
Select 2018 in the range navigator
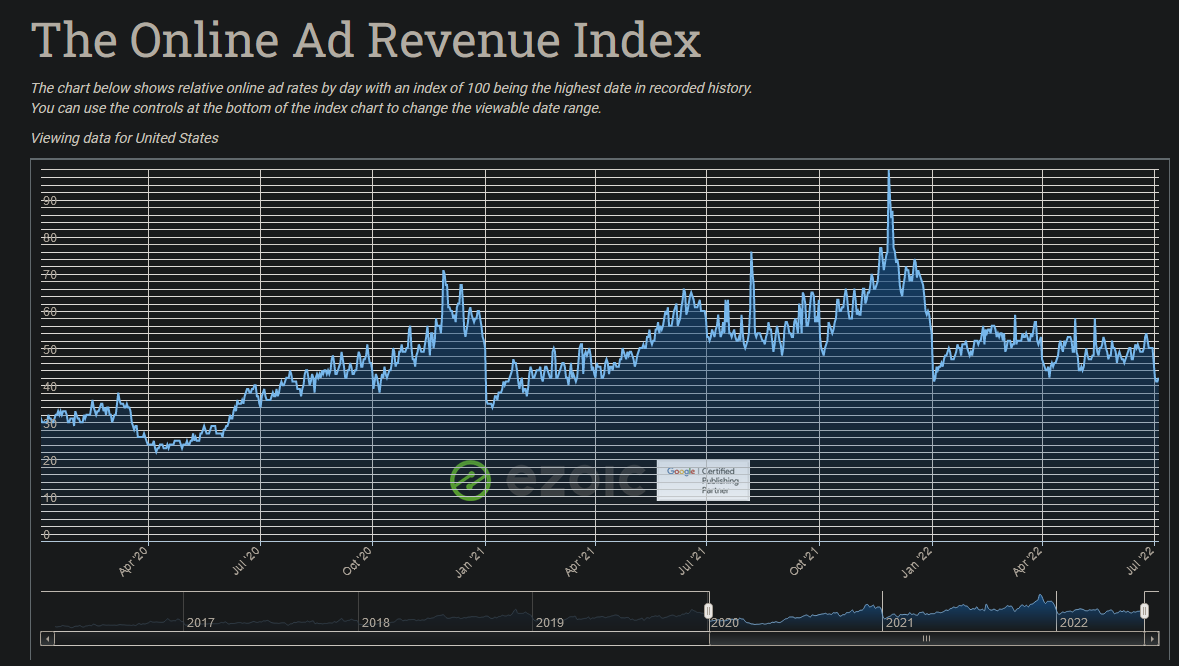(x=376, y=622)
